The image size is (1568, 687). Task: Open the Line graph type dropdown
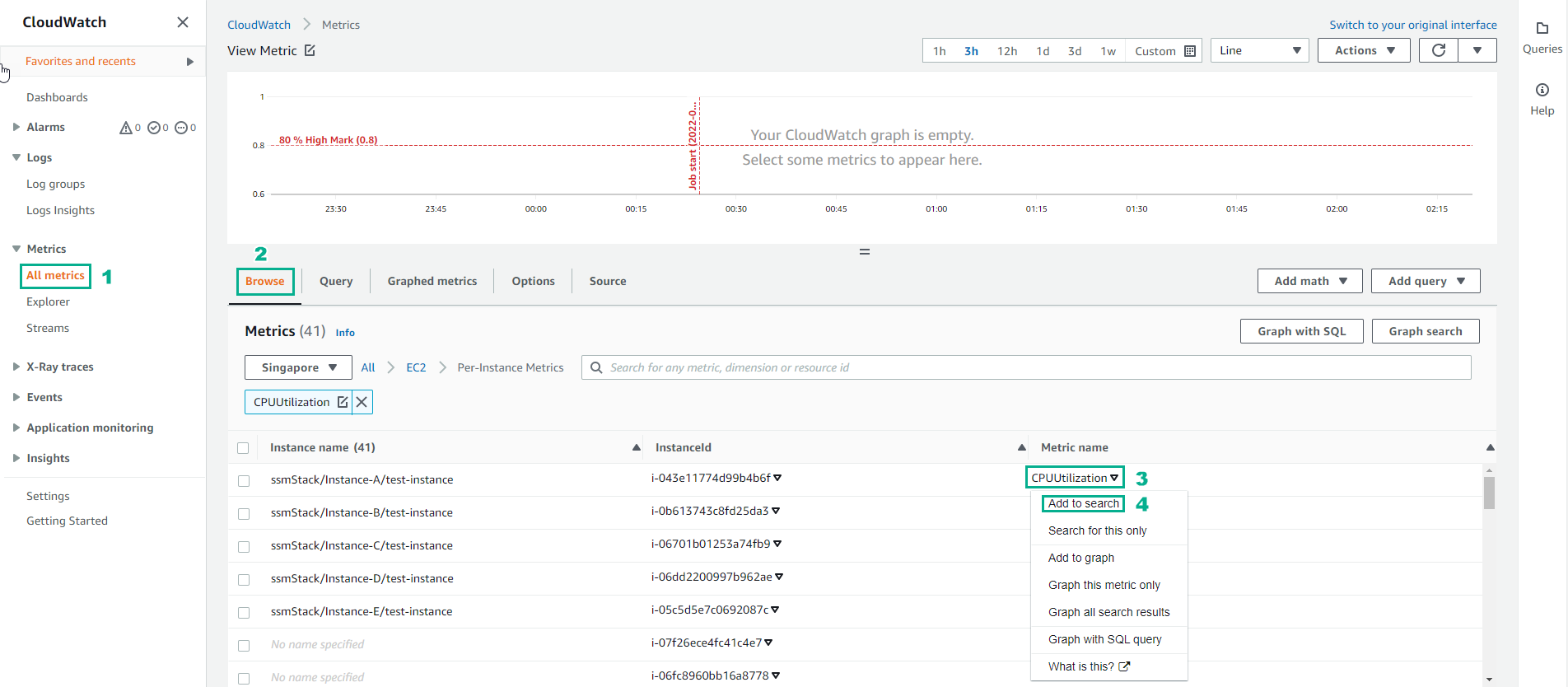point(1259,50)
